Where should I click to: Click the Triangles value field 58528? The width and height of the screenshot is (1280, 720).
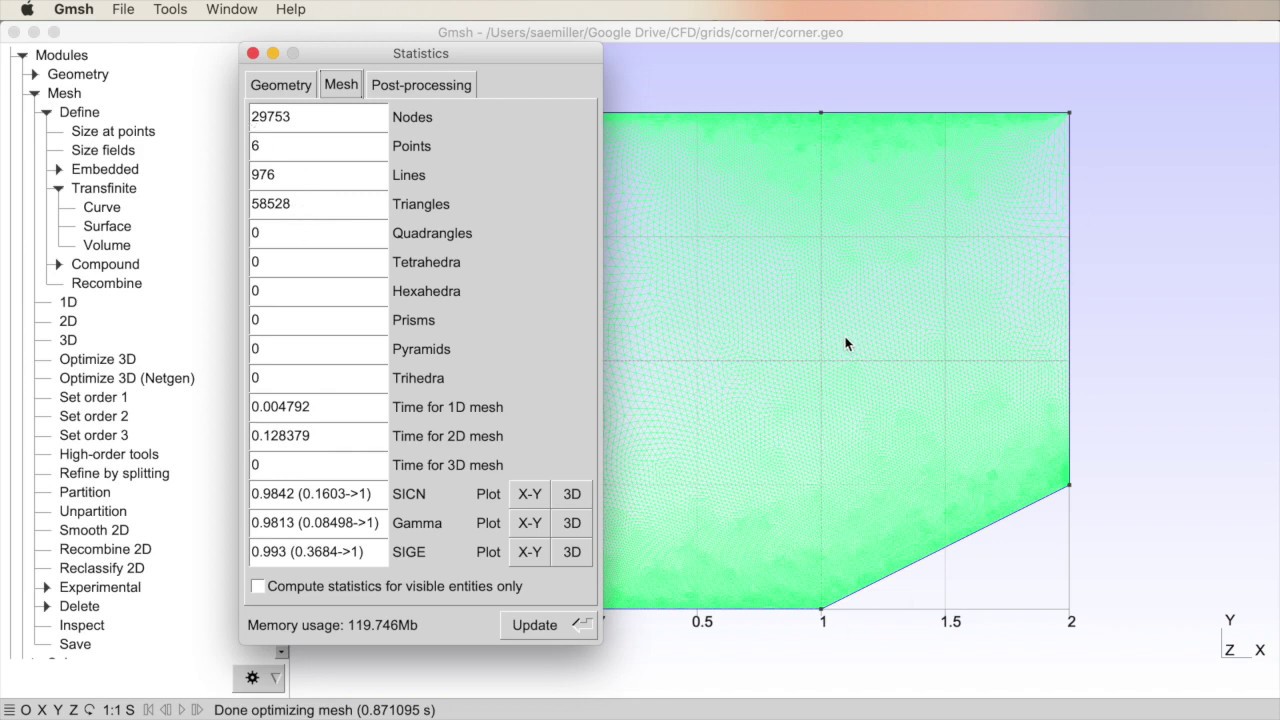click(318, 204)
